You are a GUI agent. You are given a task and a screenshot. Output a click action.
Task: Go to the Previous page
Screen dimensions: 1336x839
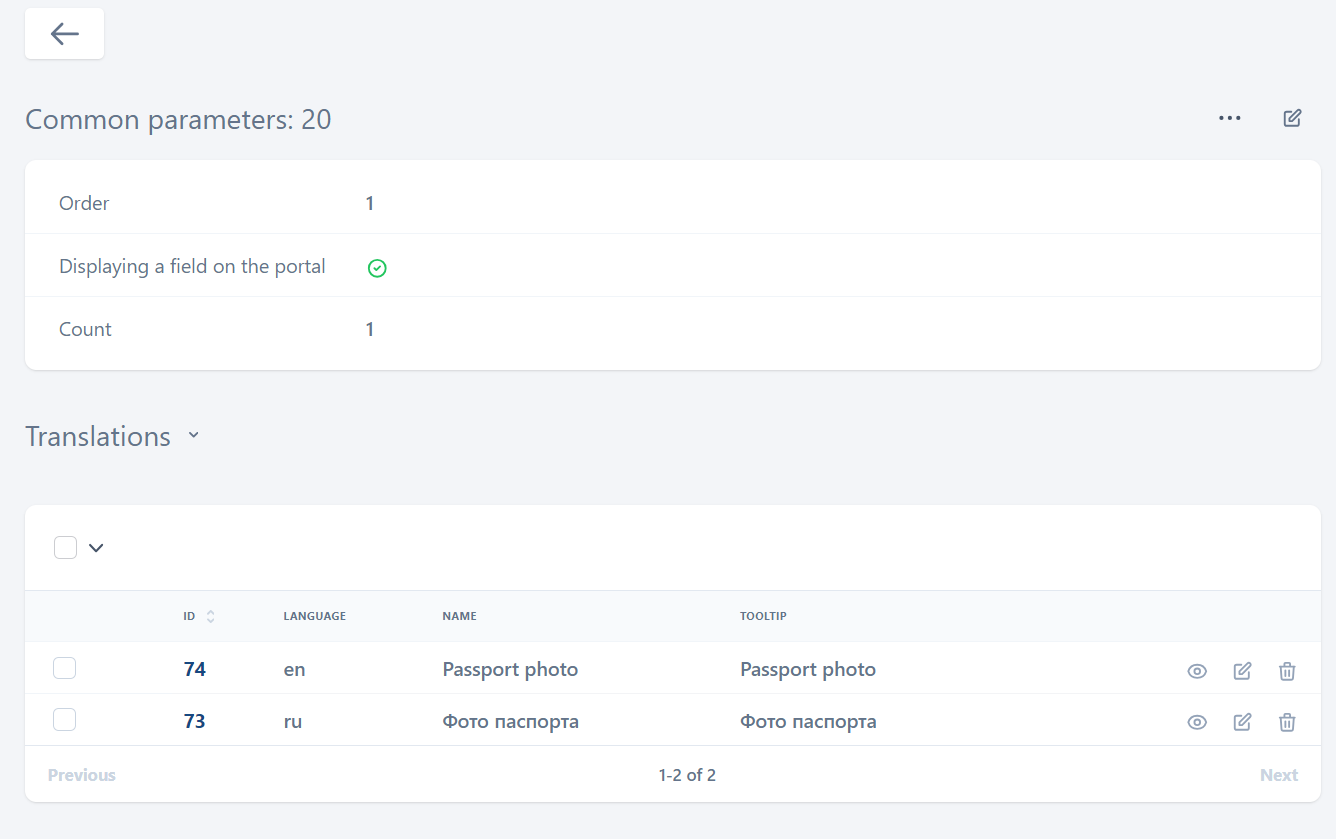point(82,775)
